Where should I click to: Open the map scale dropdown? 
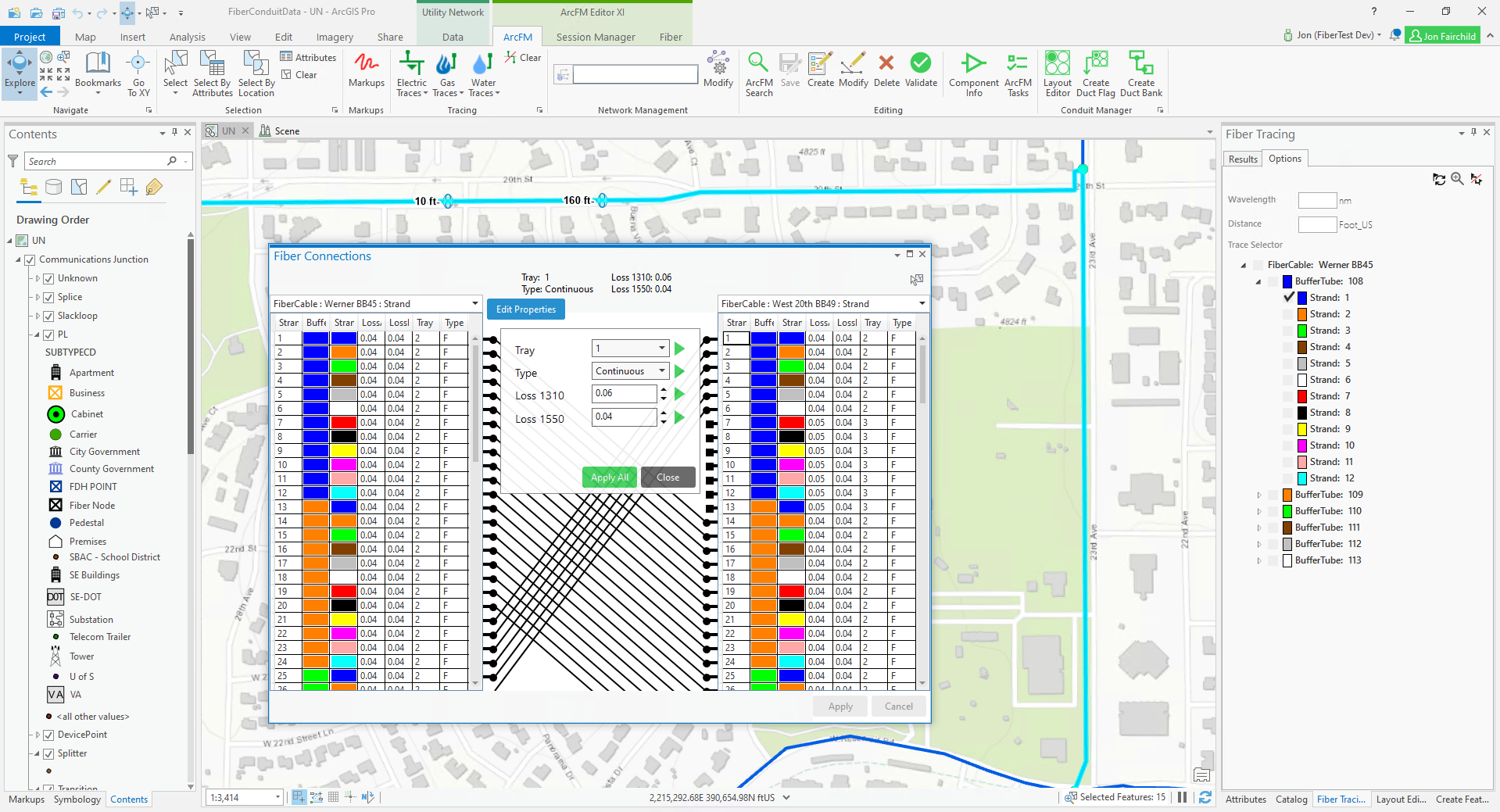(277, 797)
